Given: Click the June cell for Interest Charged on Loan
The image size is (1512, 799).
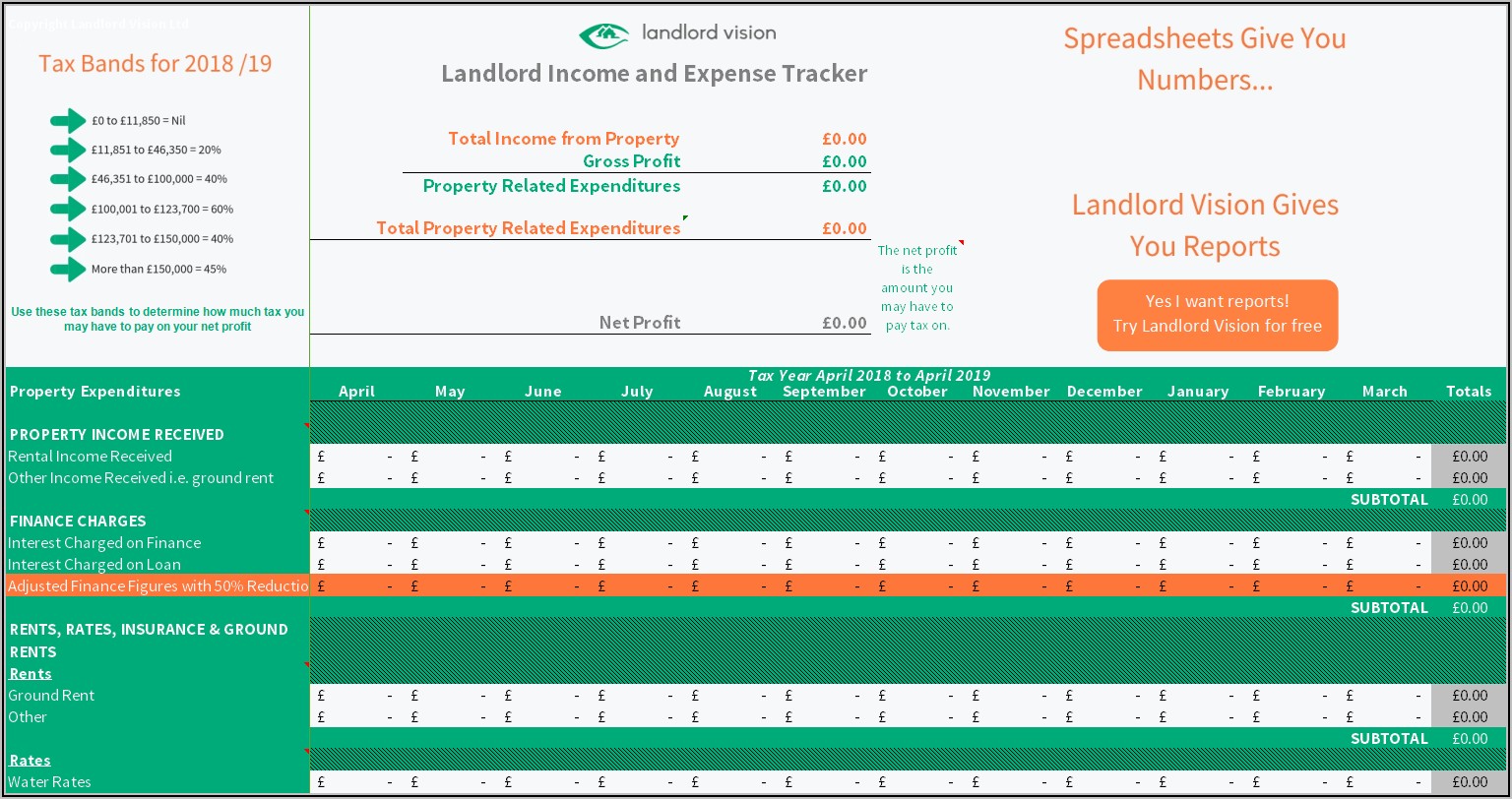Looking at the screenshot, I should (x=542, y=565).
